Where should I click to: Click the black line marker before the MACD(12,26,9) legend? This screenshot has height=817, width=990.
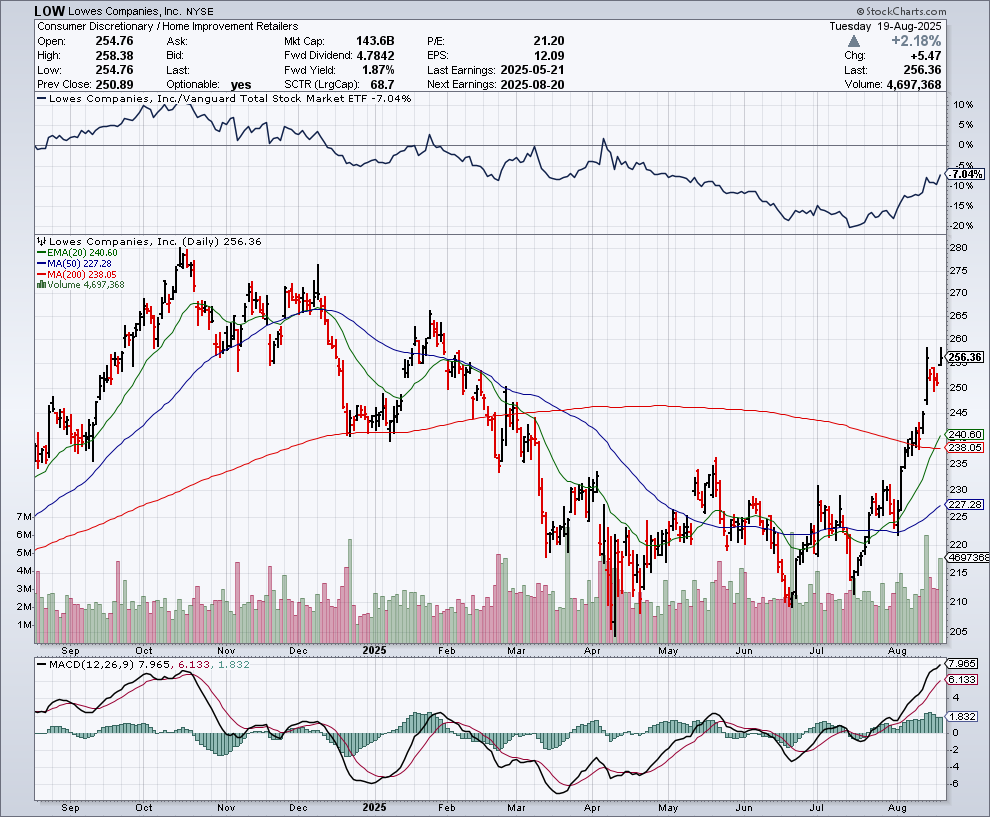[x=42, y=665]
